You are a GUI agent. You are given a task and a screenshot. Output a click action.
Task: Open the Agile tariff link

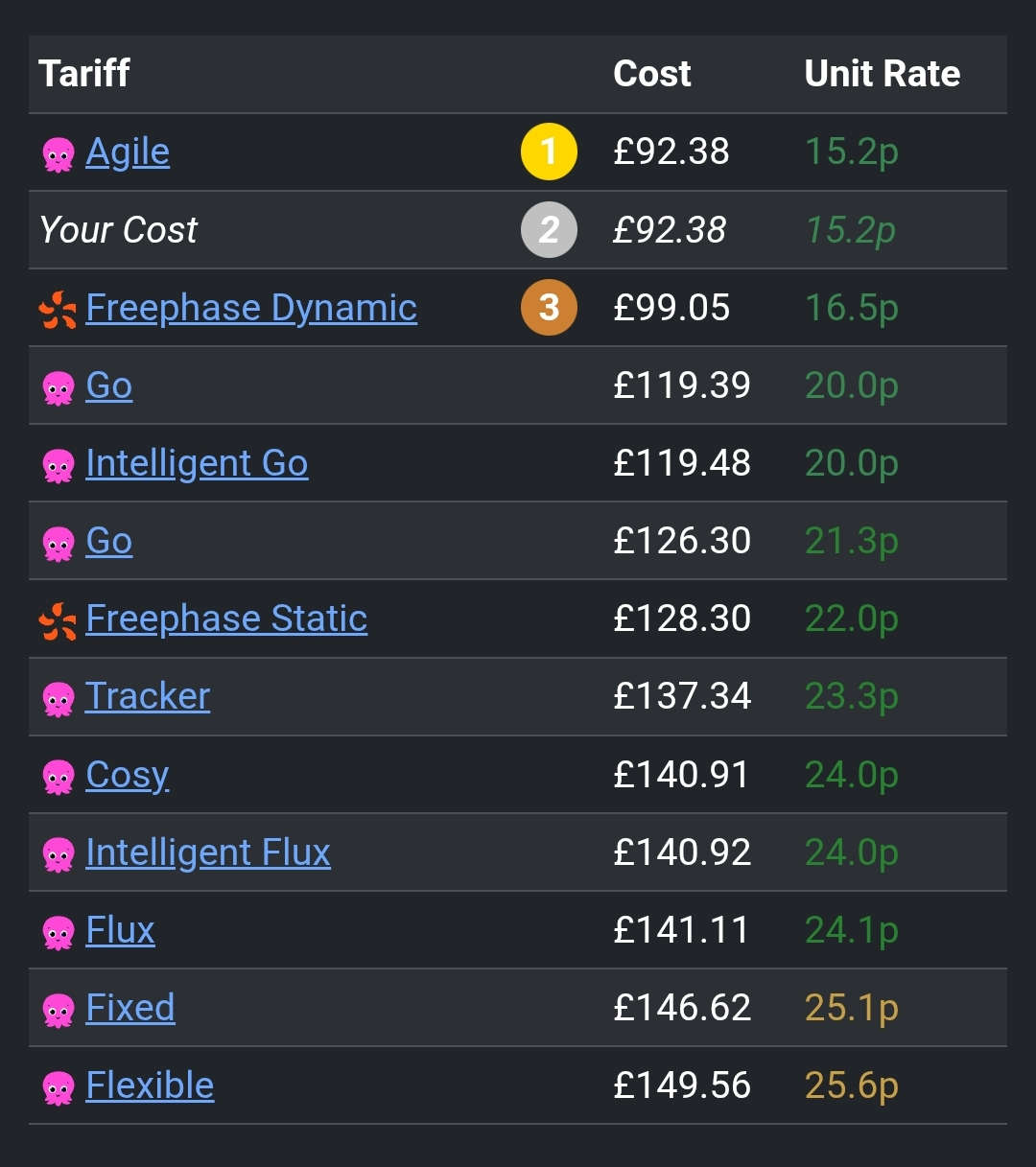coord(128,152)
